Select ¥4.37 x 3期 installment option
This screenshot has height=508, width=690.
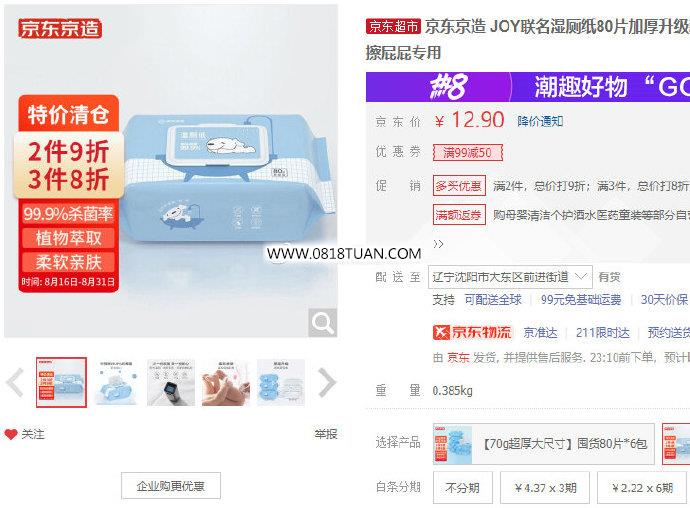545,487
